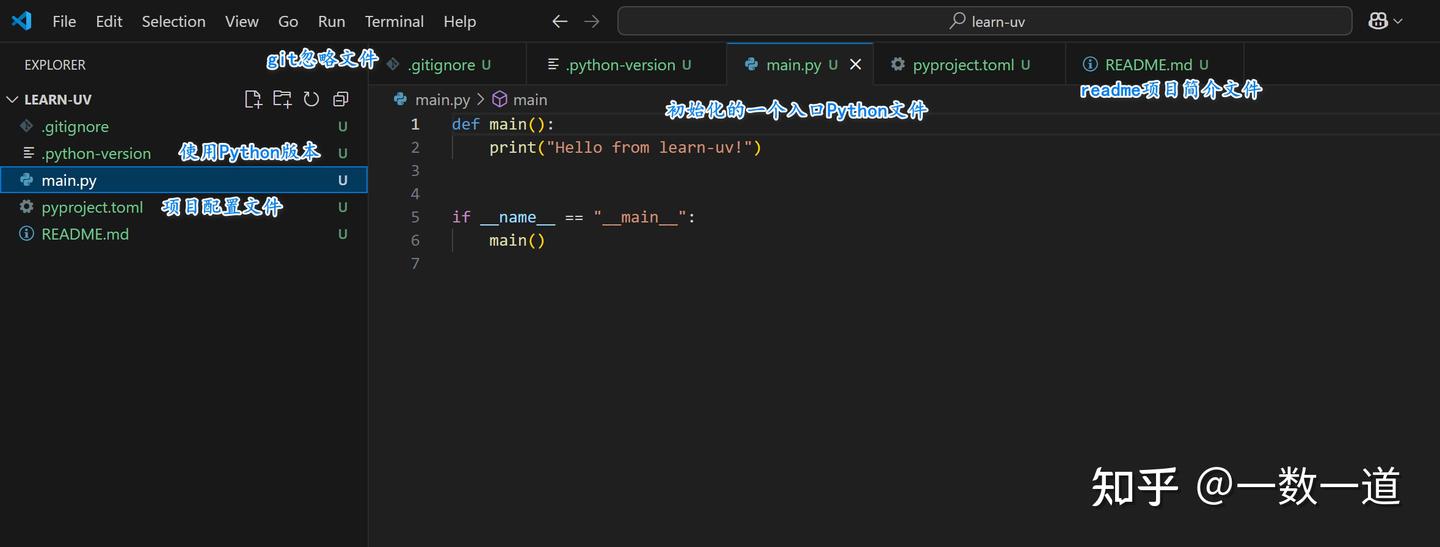Screen dimensions: 1440x547
Task: Click the gear icon beside pyproject.toml in Explorer
Action: click(27, 207)
